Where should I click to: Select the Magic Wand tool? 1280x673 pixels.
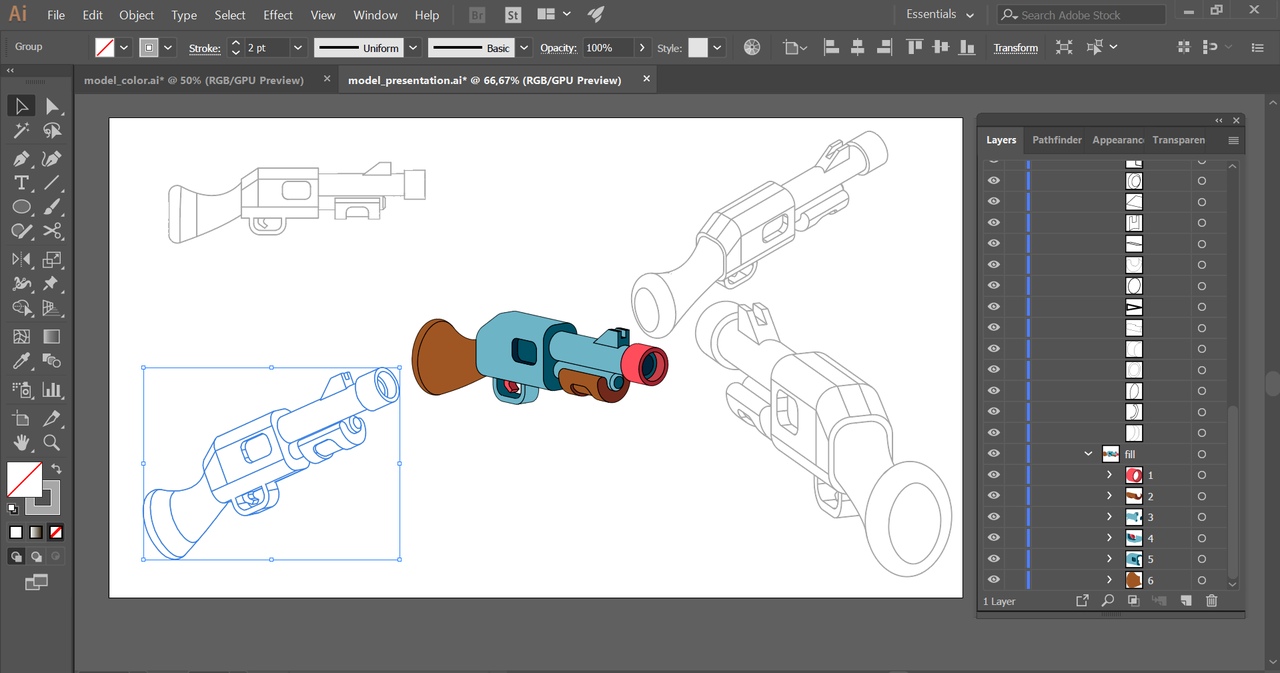click(21, 131)
